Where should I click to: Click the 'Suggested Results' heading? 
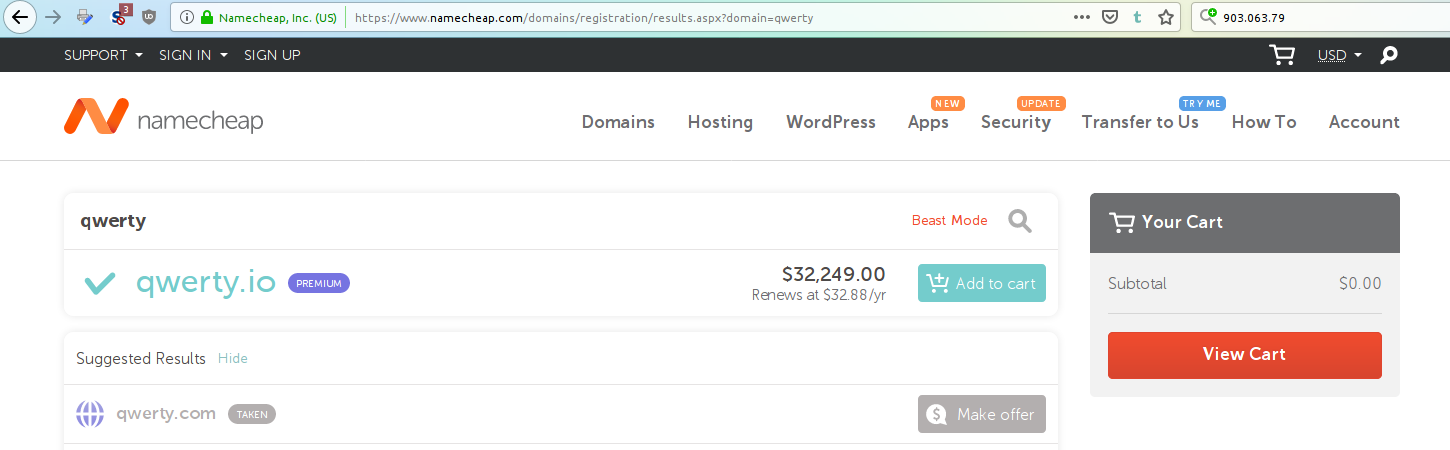[141, 358]
